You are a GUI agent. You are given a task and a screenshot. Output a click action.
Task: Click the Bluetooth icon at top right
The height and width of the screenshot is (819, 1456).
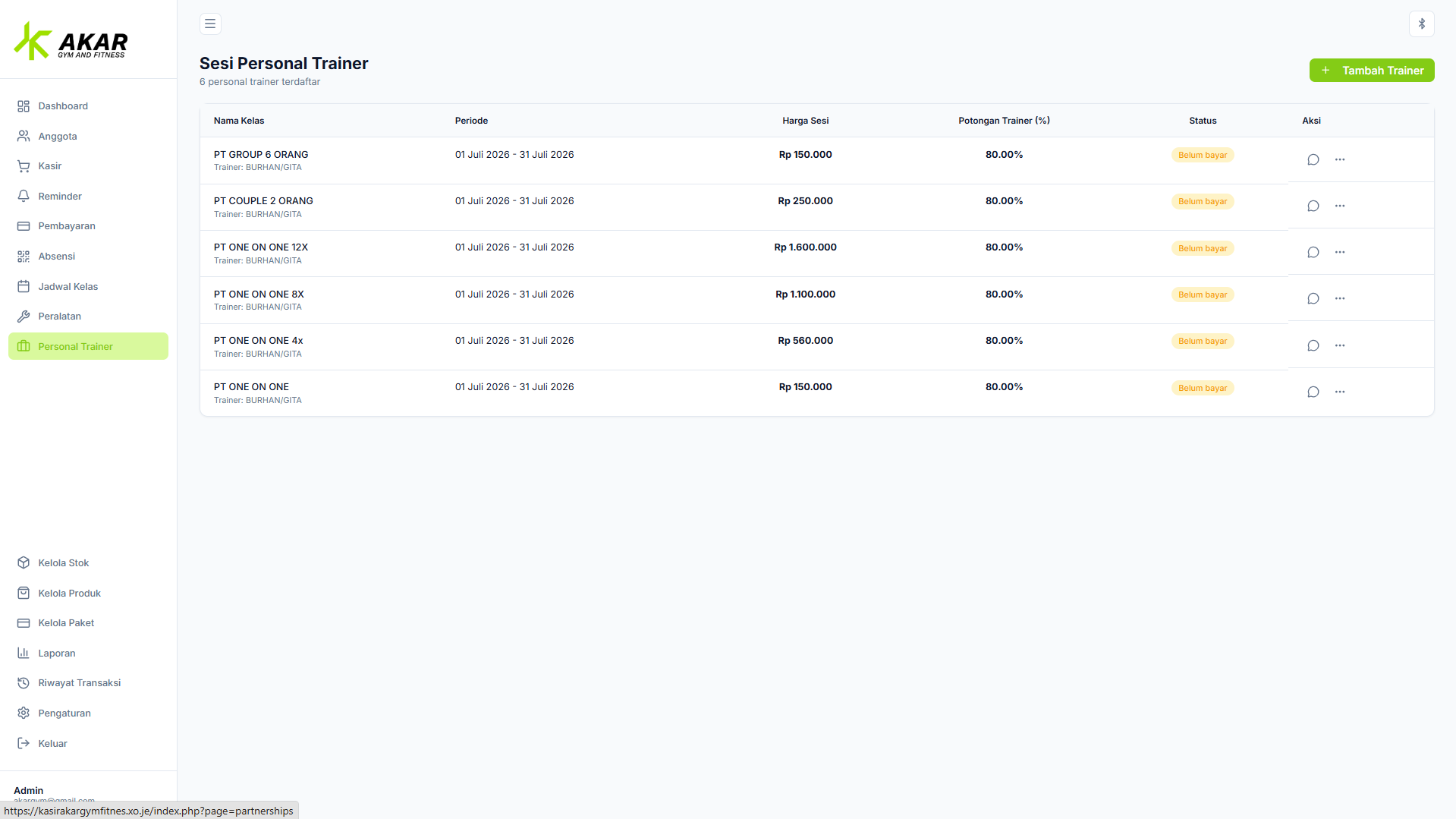(1421, 24)
